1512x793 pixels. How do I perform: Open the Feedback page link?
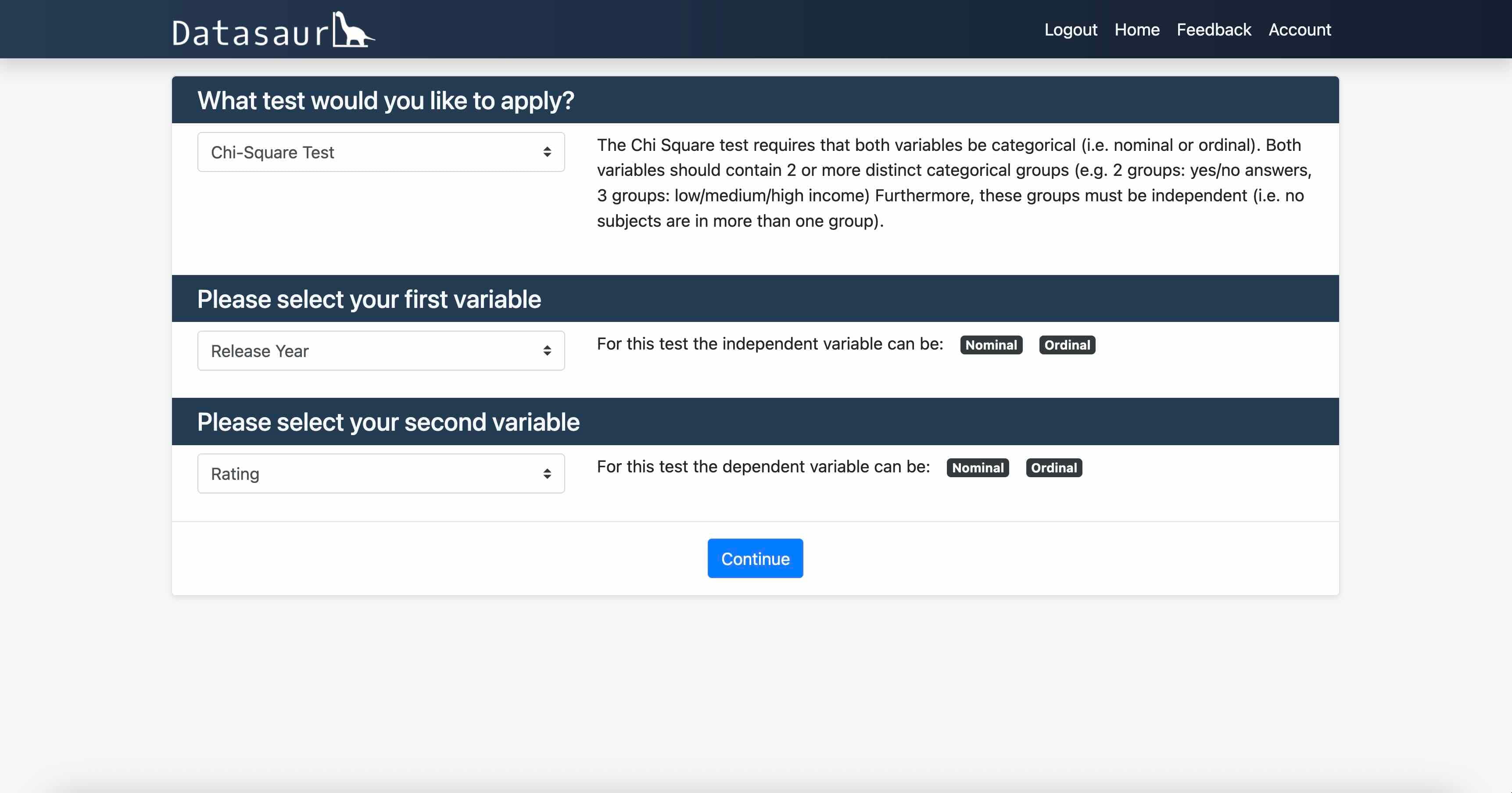coord(1214,30)
